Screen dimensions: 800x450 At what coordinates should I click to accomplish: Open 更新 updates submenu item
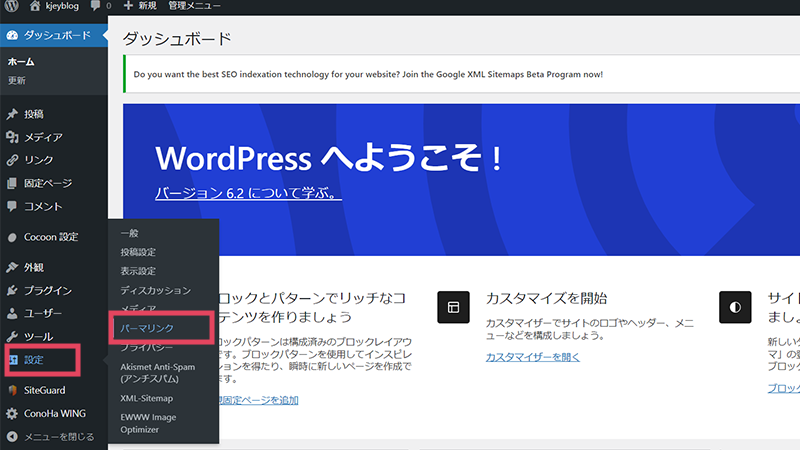16,81
